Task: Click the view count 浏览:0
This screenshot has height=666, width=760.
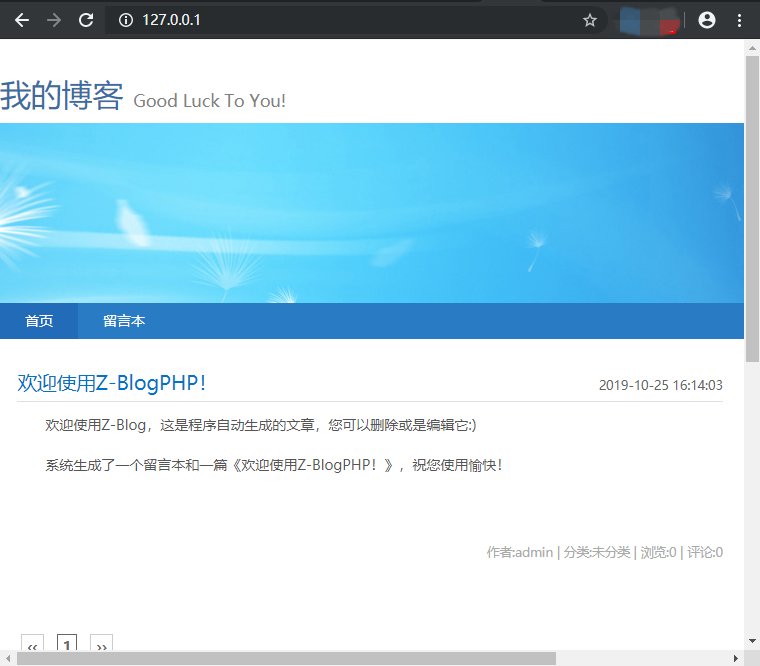Action: (x=658, y=553)
